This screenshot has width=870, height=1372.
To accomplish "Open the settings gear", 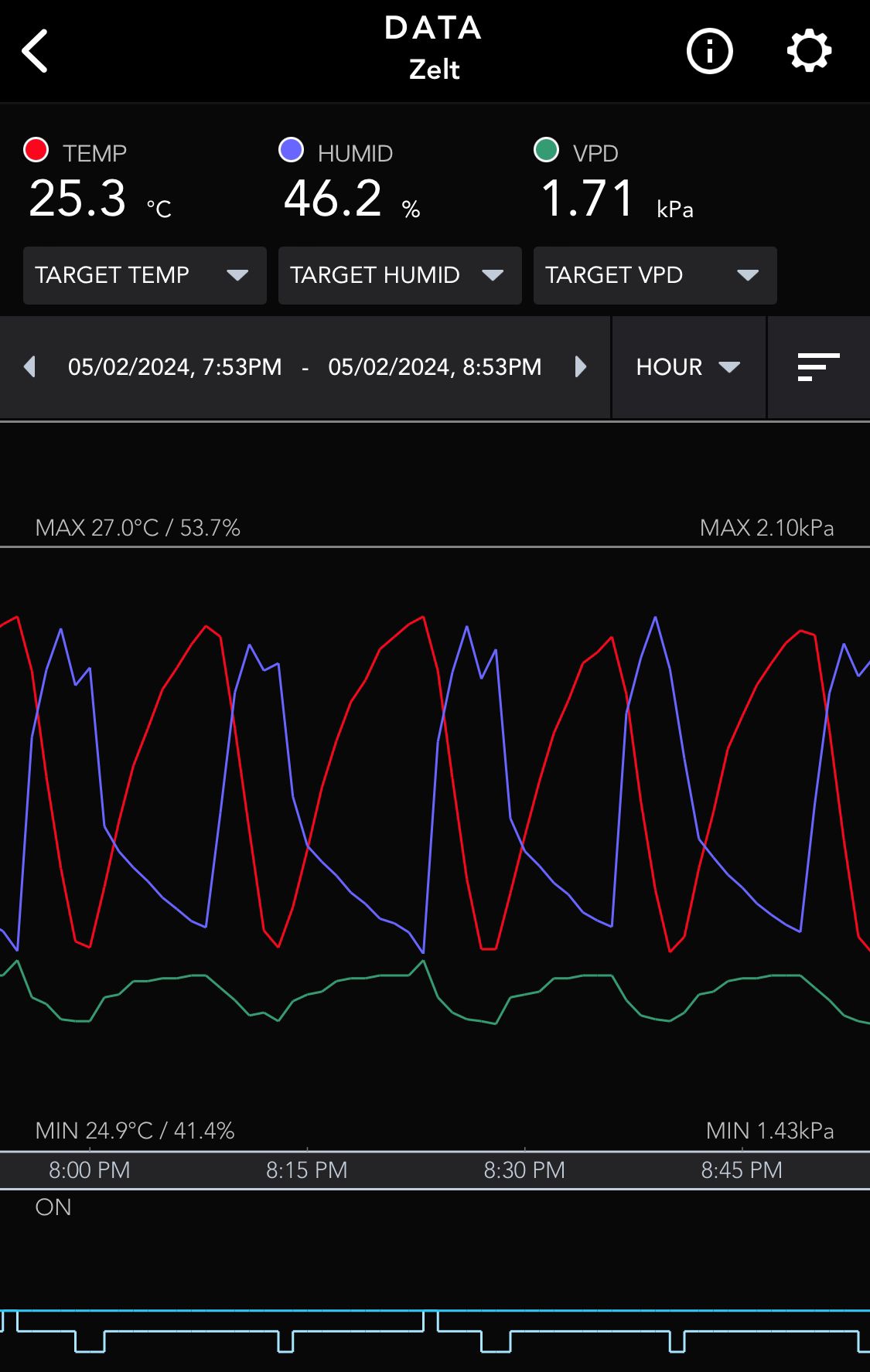I will (809, 51).
